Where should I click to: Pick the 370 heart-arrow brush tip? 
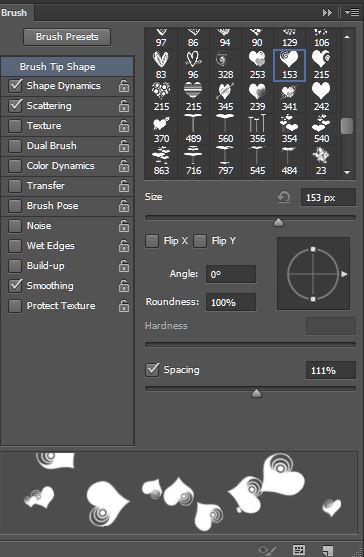161,128
